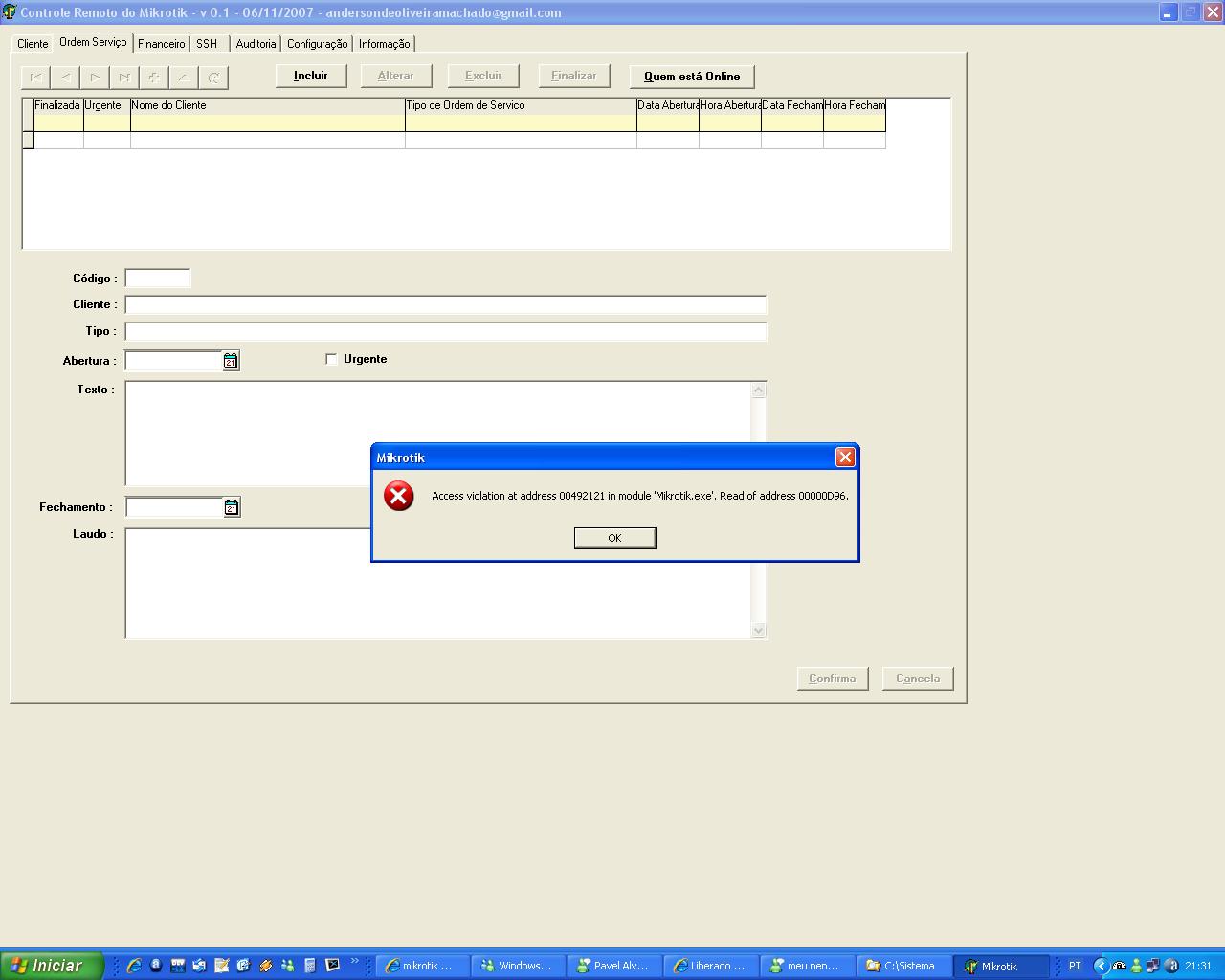The height and width of the screenshot is (980, 1225).
Task: Click the red error icon in dialog
Action: (399, 496)
